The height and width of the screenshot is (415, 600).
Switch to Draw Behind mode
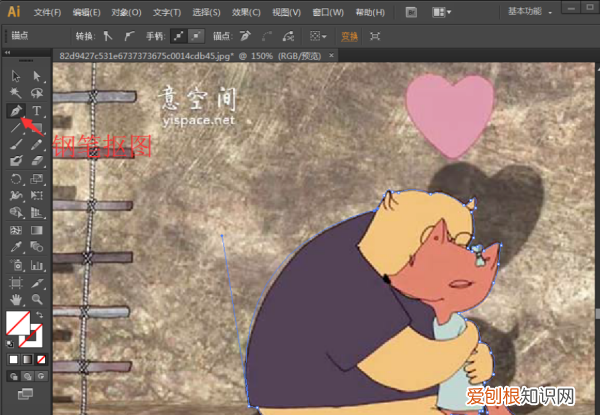pyautogui.click(x=27, y=376)
